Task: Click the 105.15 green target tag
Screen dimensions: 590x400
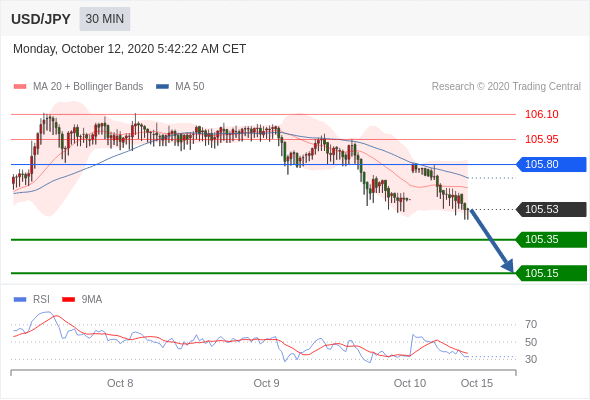Action: click(x=551, y=273)
